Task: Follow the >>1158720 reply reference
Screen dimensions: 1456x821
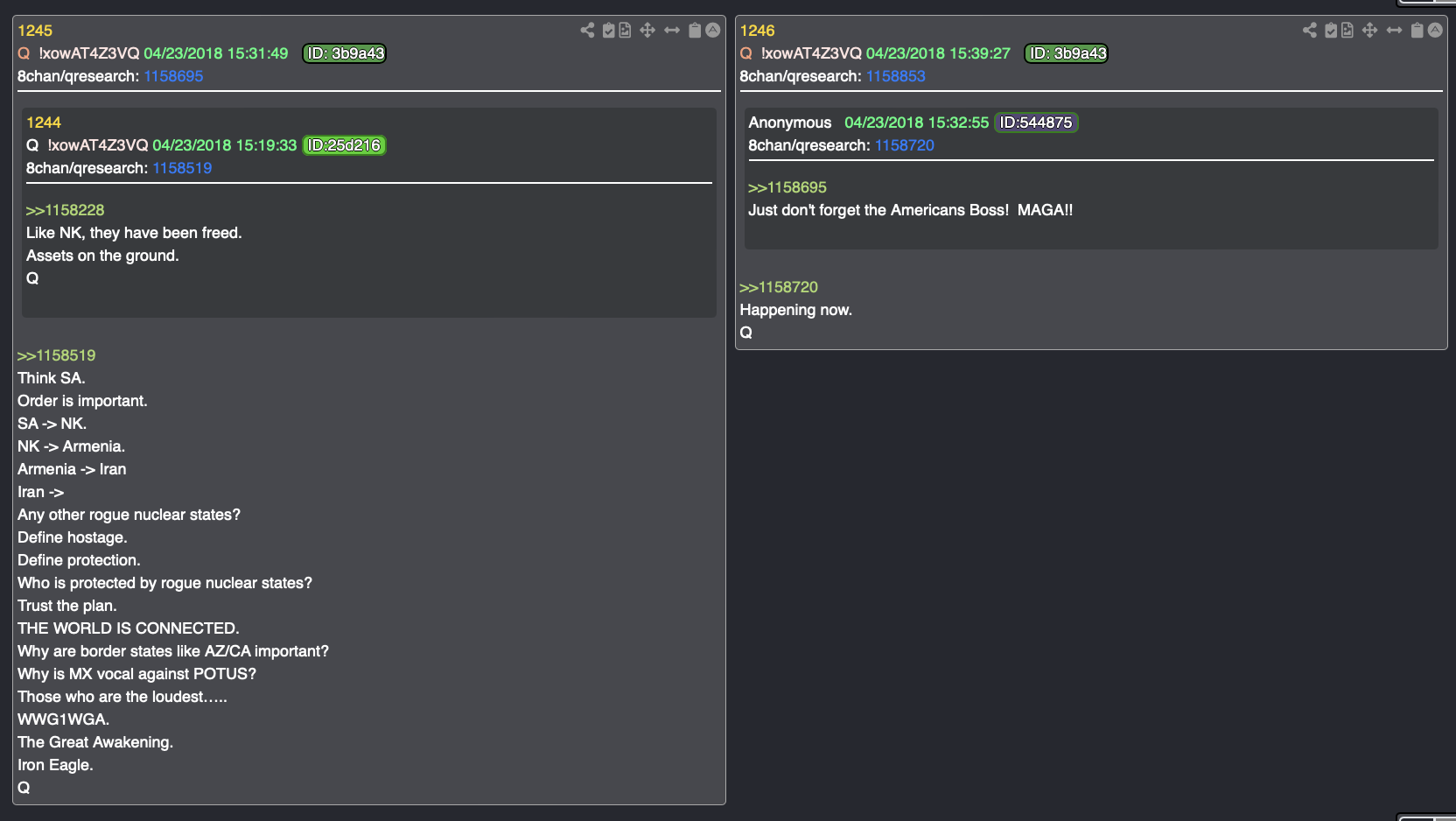Action: [x=779, y=287]
